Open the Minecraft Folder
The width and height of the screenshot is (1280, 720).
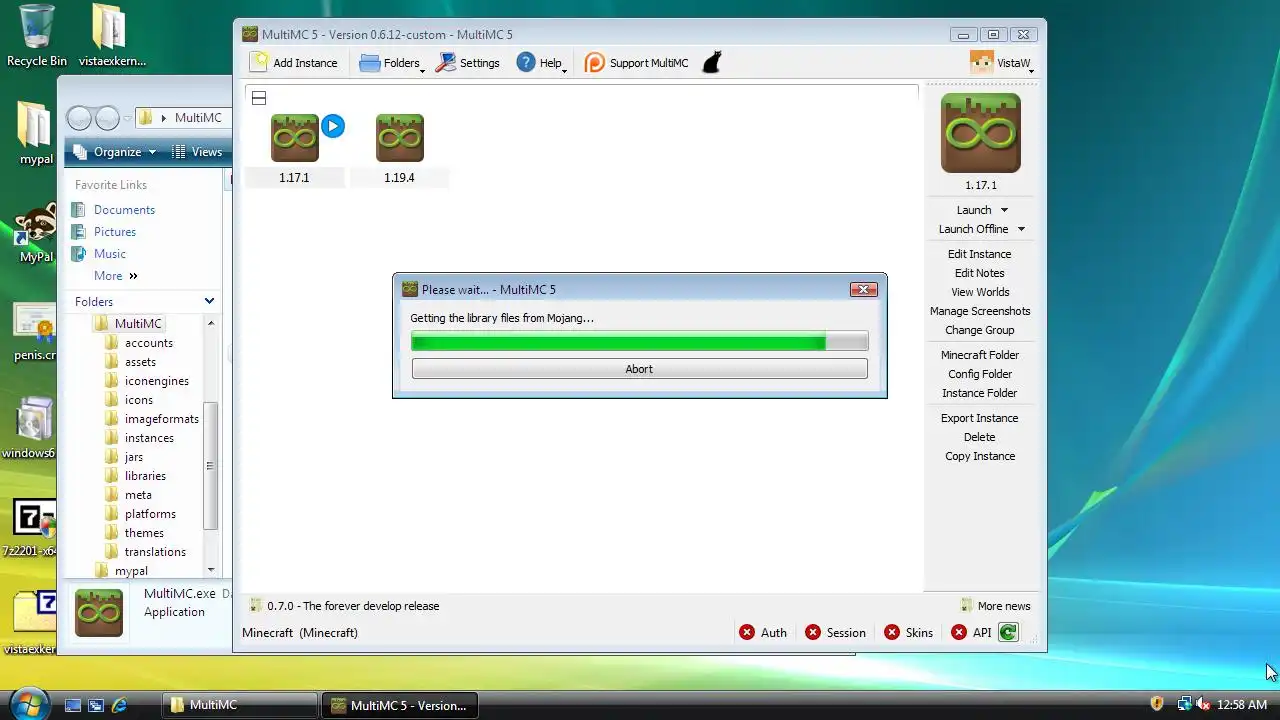point(980,355)
